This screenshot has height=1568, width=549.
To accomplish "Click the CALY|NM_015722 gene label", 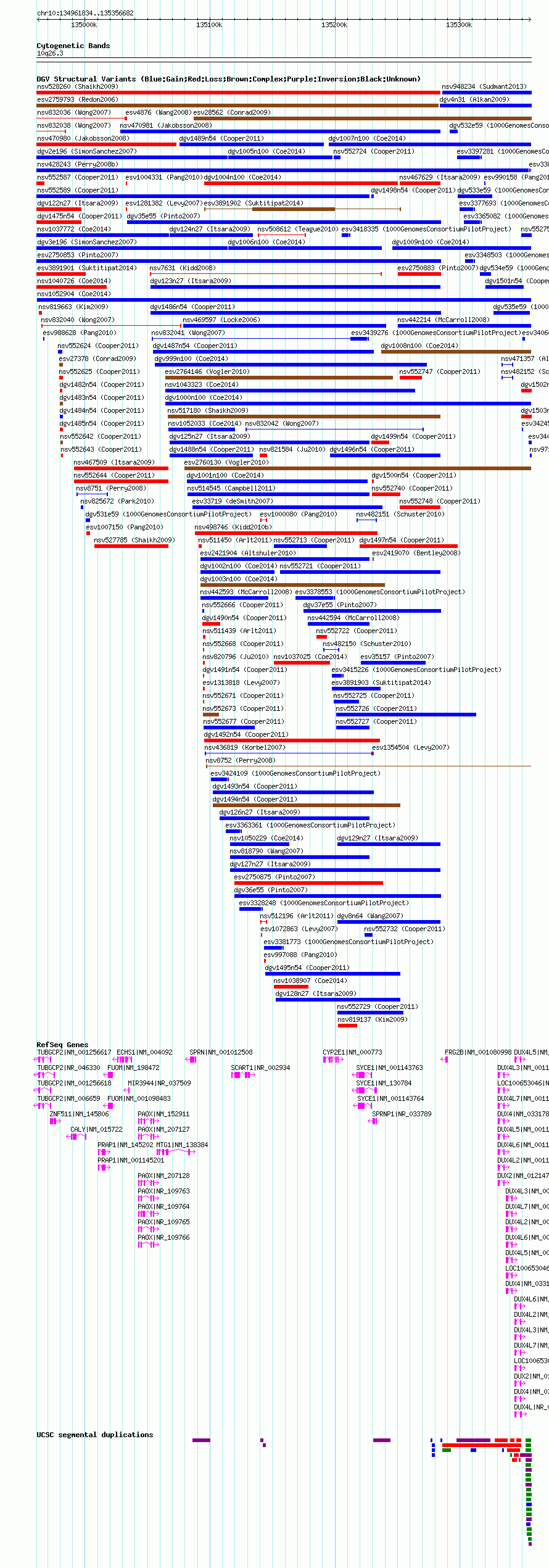I will pos(96,1129).
